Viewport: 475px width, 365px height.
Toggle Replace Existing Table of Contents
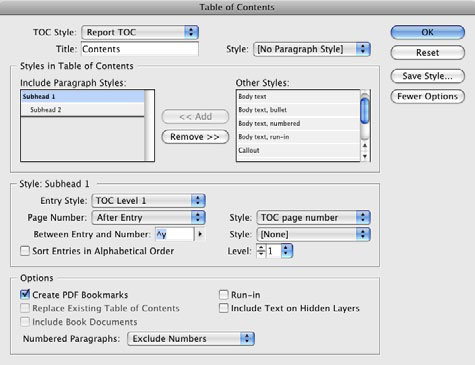click(25, 308)
